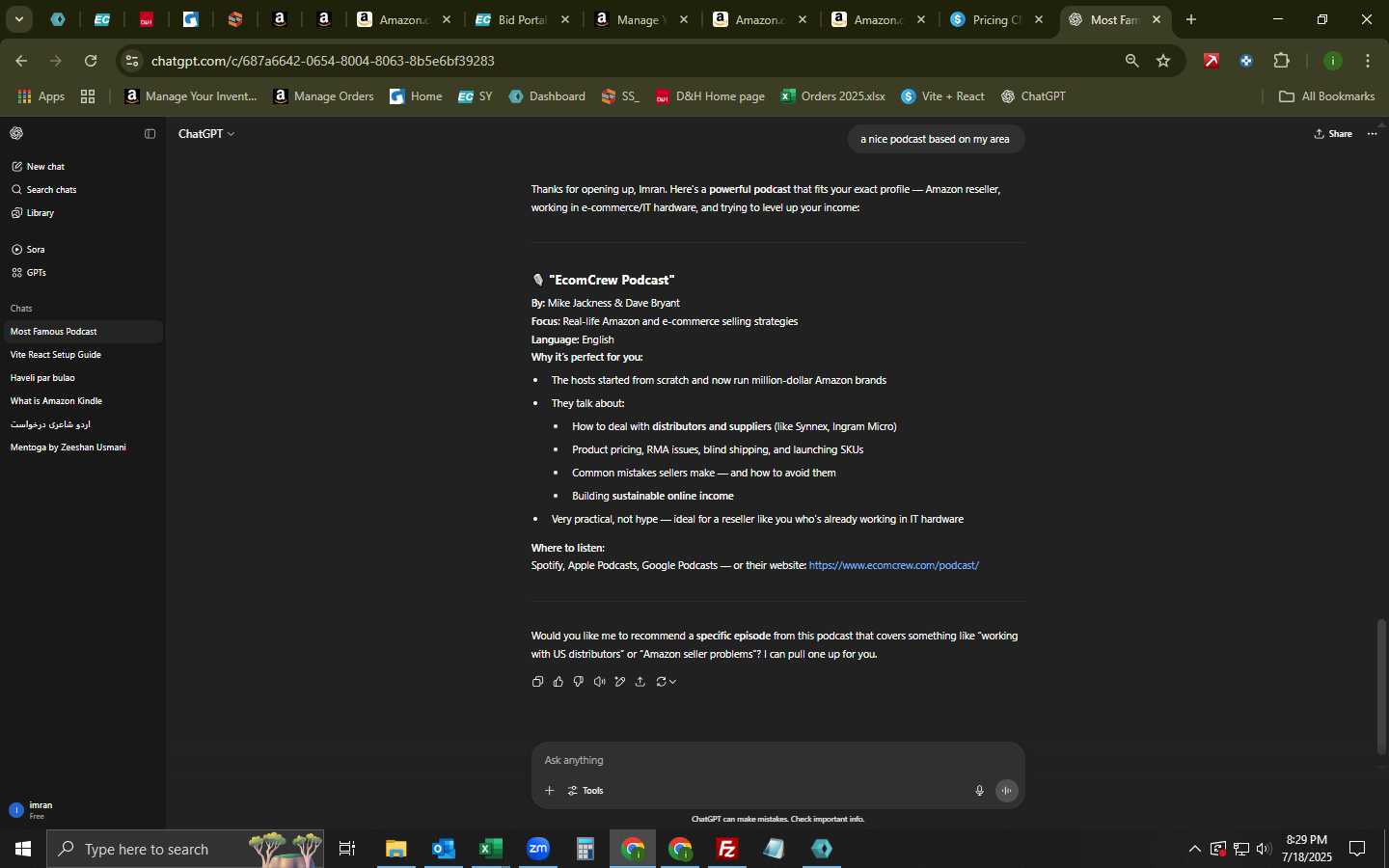Image resolution: width=1389 pixels, height=868 pixels.
Task: Show hidden system tray icons
Action: (1194, 849)
